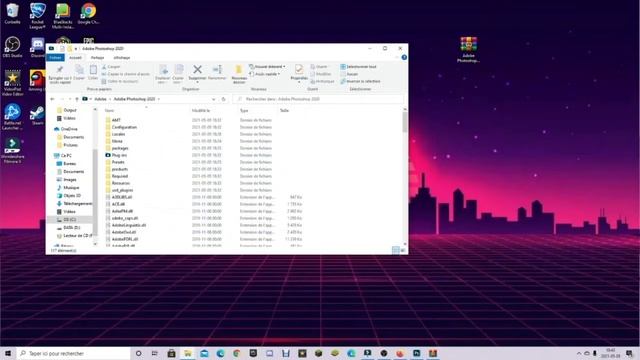Select the Configuration folder
The width and height of the screenshot is (640, 360).
124,127
